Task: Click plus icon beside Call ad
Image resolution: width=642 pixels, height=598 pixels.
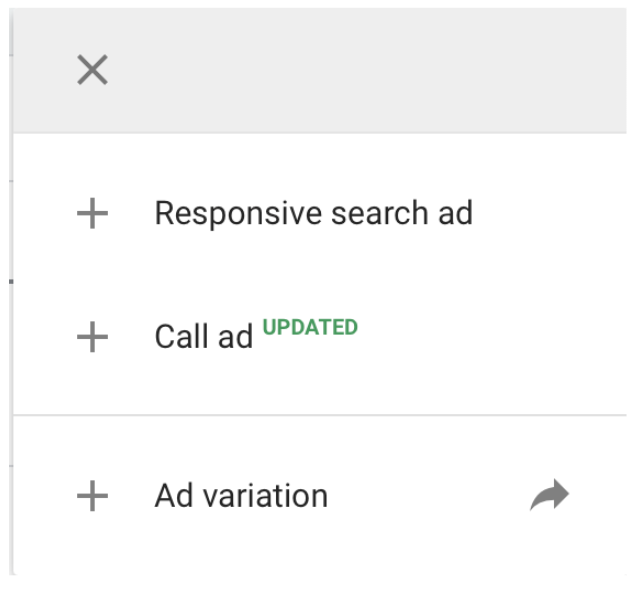Action: (92, 337)
